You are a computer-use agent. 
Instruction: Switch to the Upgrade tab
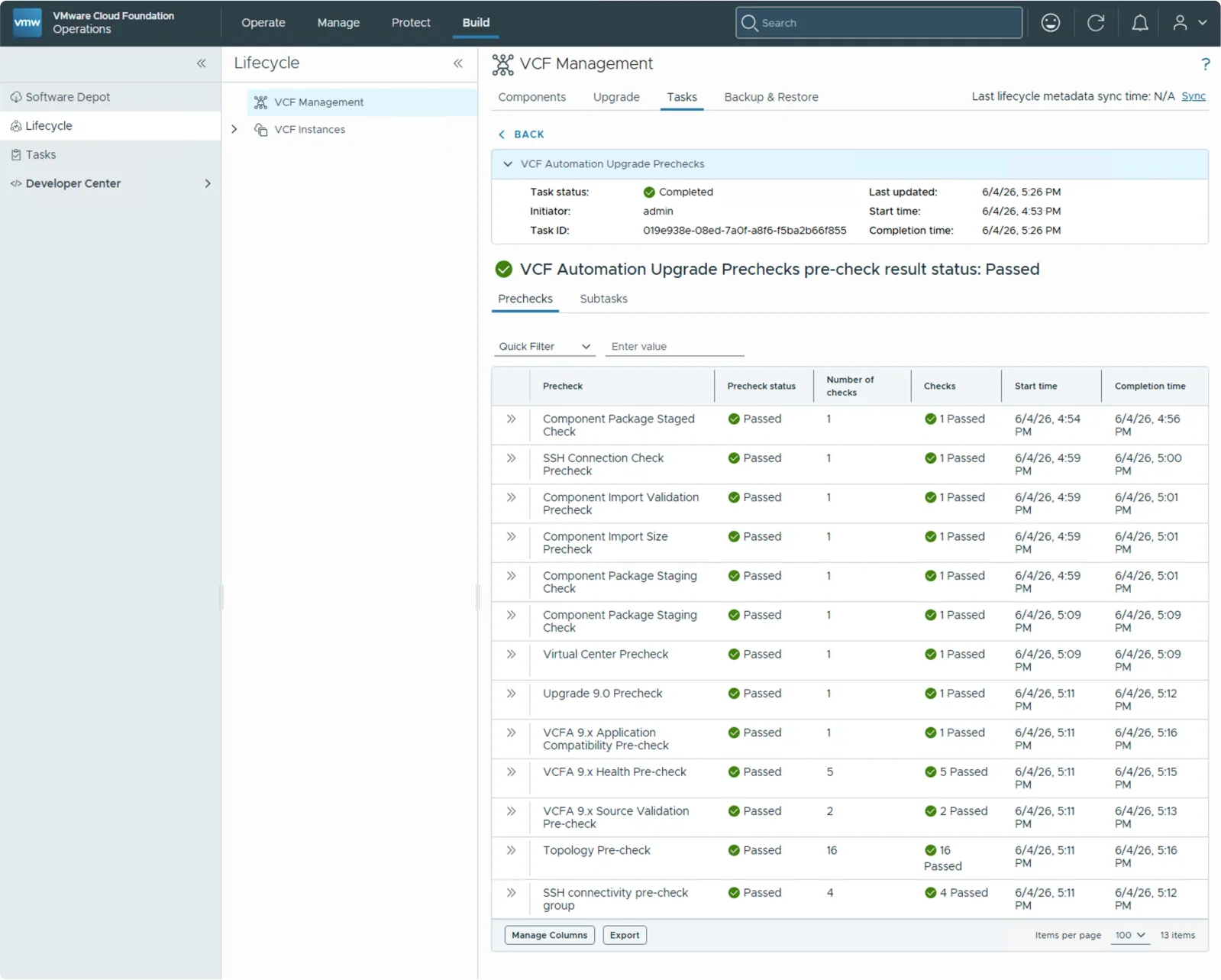[x=616, y=97]
